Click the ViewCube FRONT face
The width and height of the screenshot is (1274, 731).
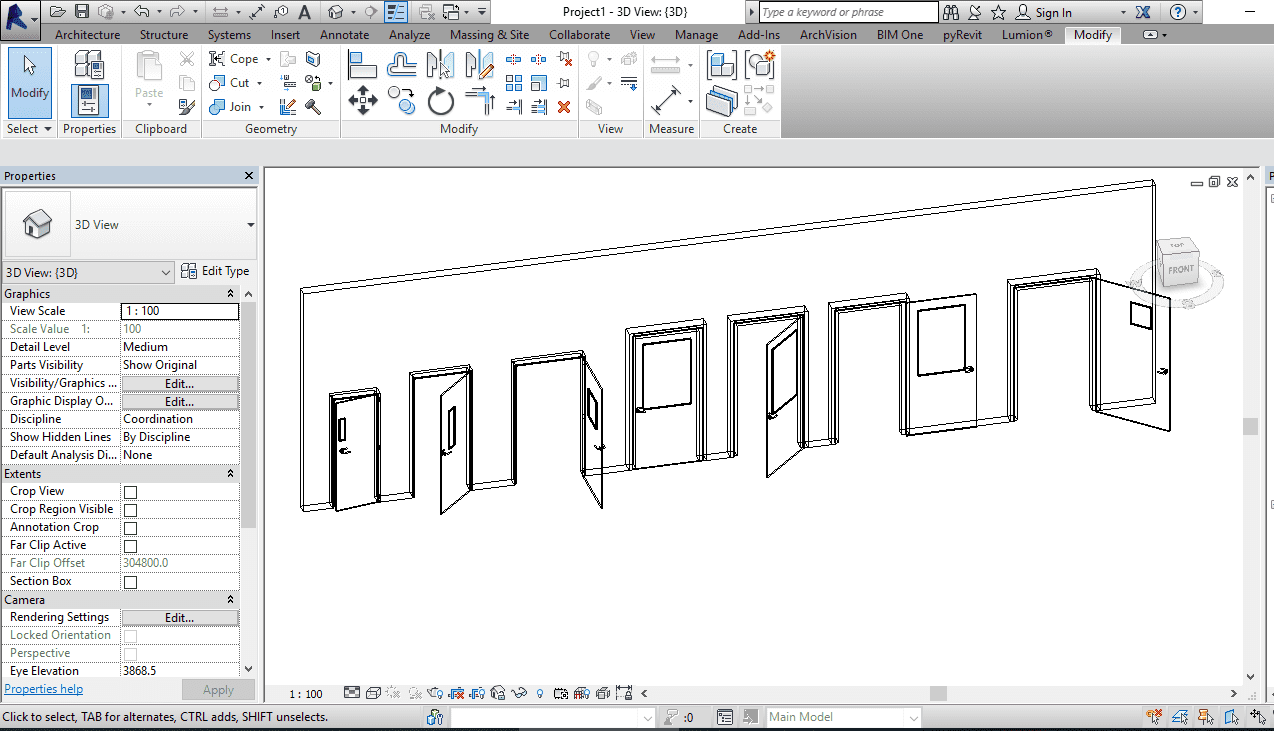1180,269
